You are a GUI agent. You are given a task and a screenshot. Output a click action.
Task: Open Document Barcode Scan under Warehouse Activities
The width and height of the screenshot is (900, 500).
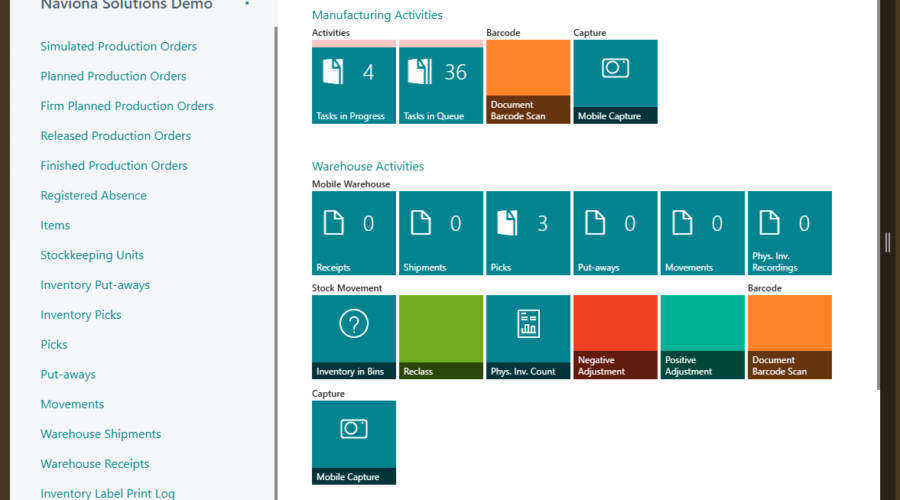[790, 337]
